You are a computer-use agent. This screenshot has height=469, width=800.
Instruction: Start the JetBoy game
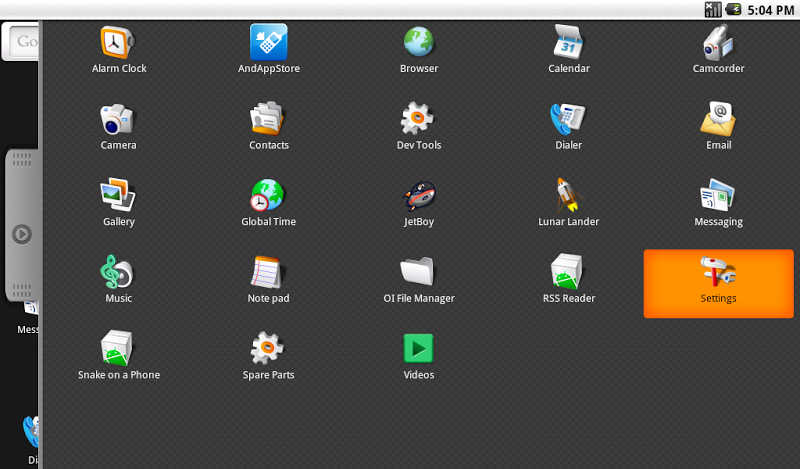point(418,203)
